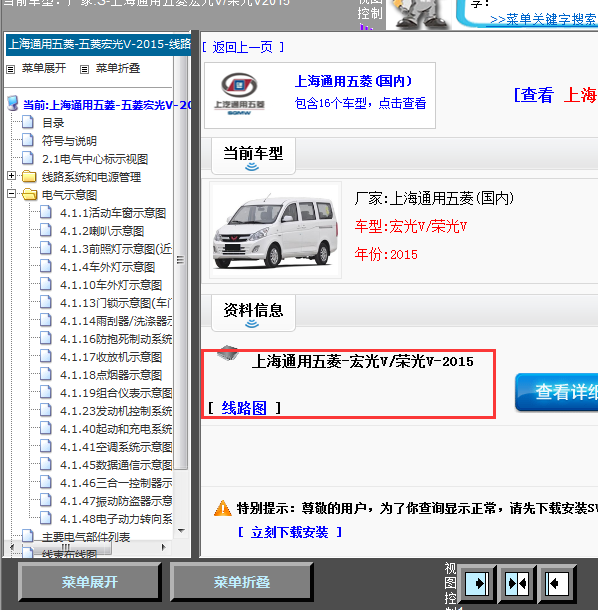The image size is (598, 610).
Task: Click the document icon next to 目录
Action: 27,122
